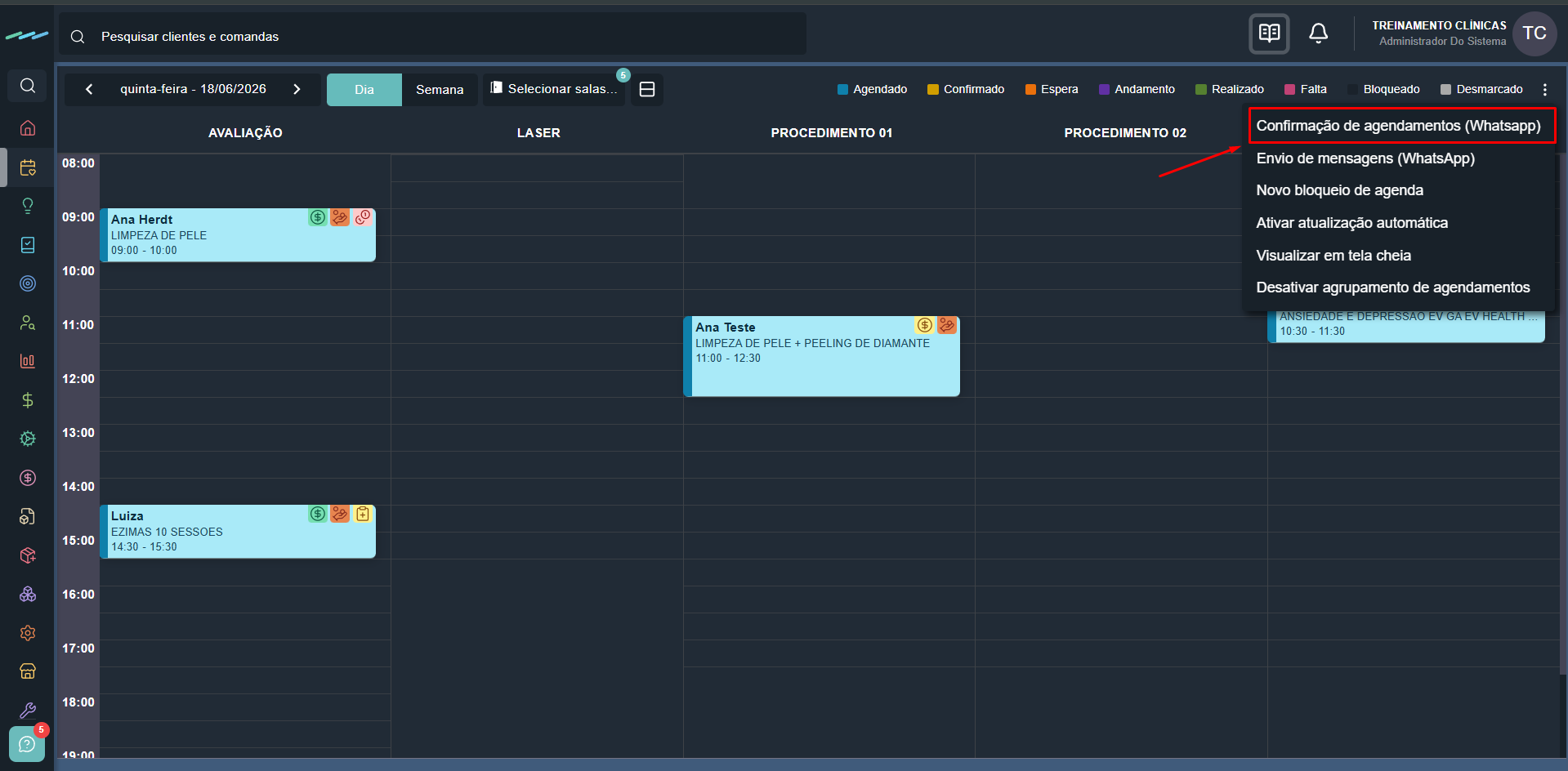Screen dimensions: 1568x771
Task: Open the date picker quinta-feira - 18/06/2026
Action: pos(193,89)
